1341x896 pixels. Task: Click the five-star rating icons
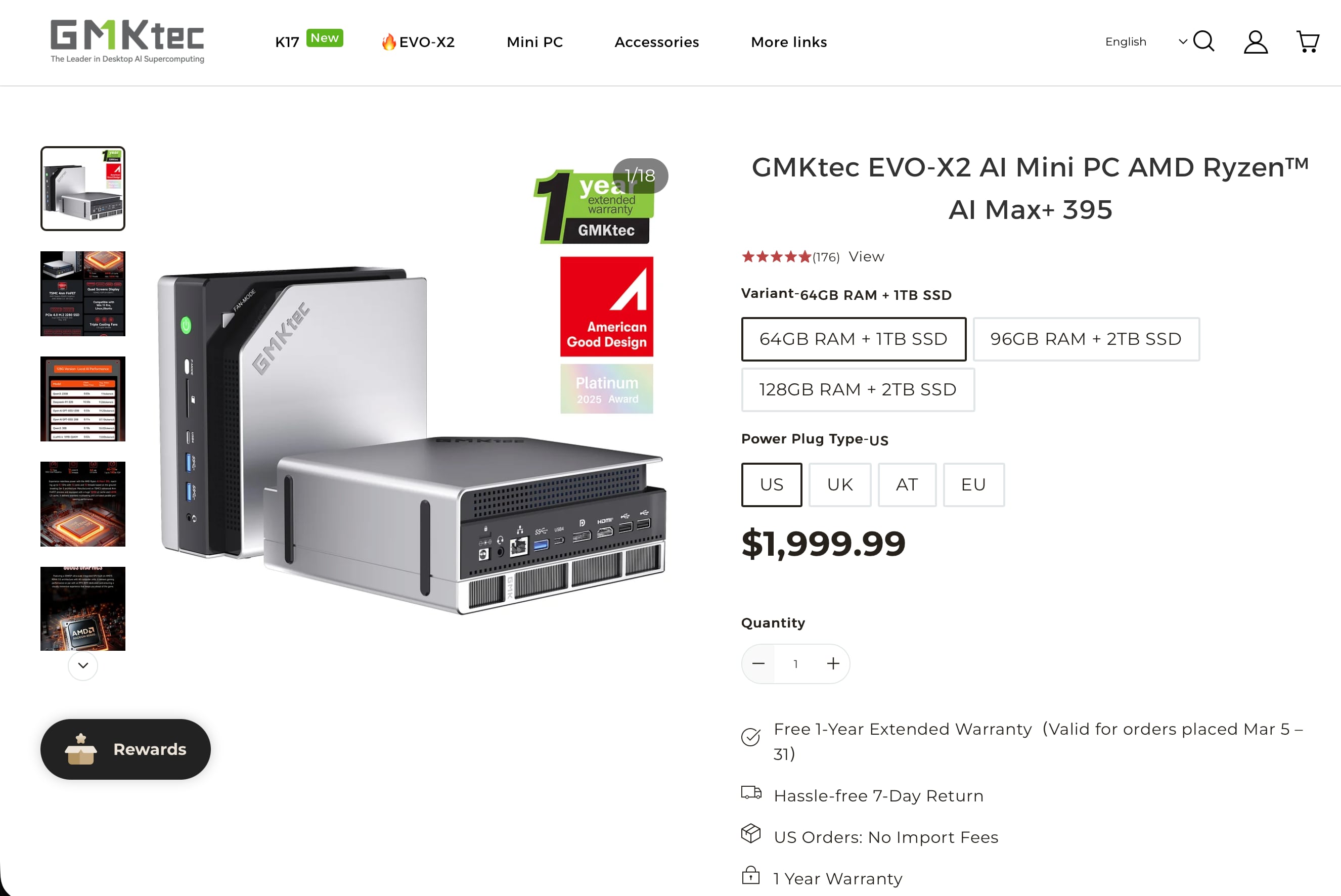click(775, 257)
